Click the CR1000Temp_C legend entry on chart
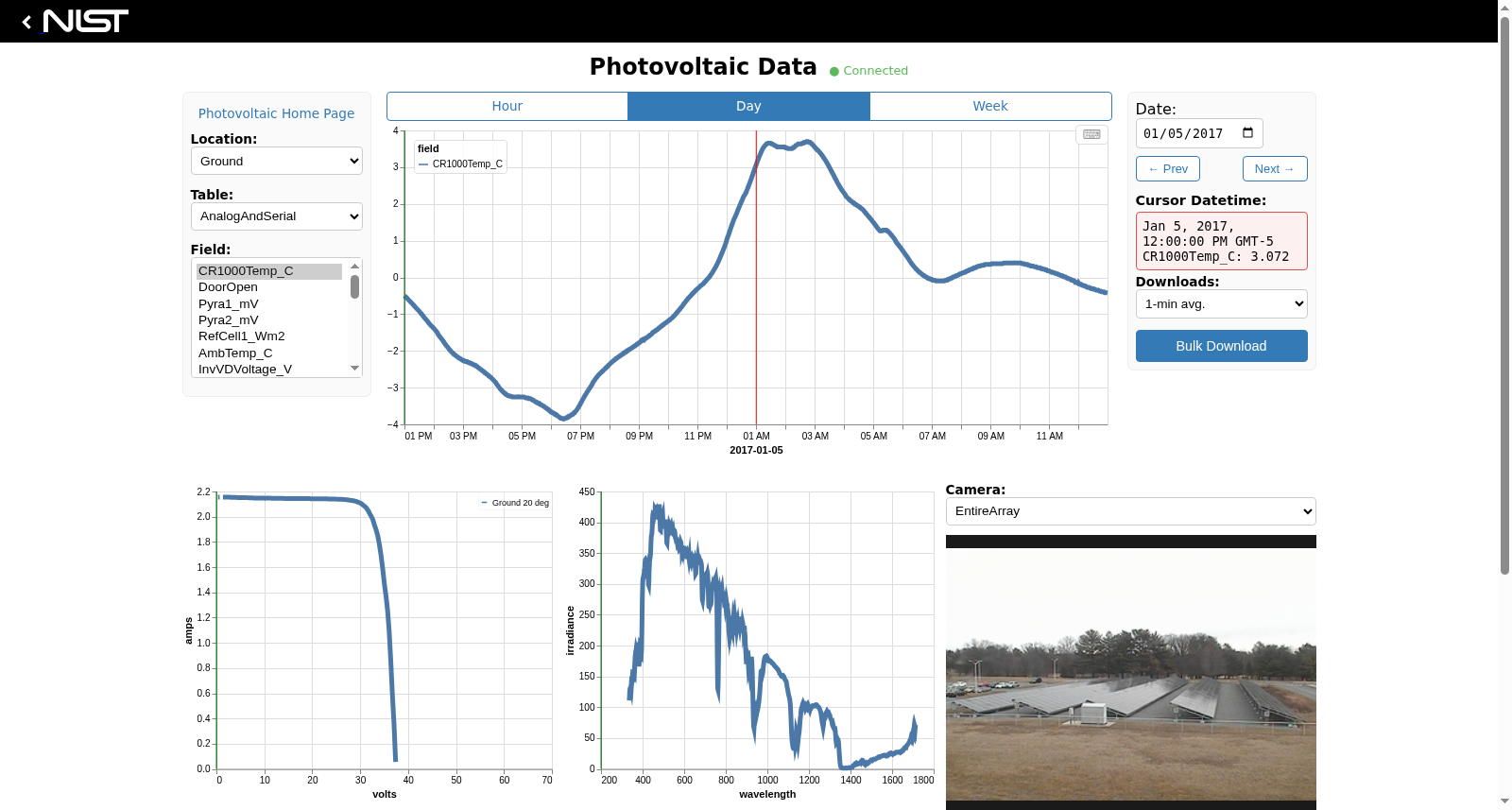 (460, 164)
